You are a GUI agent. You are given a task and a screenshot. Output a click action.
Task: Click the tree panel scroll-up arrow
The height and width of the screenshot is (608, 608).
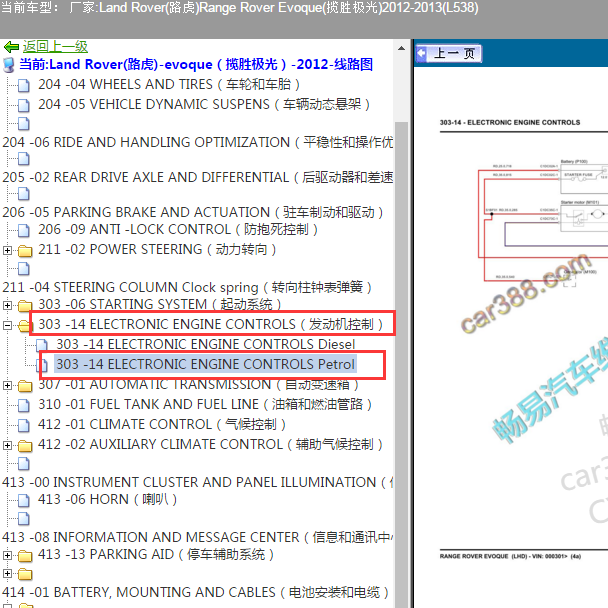pos(401,48)
